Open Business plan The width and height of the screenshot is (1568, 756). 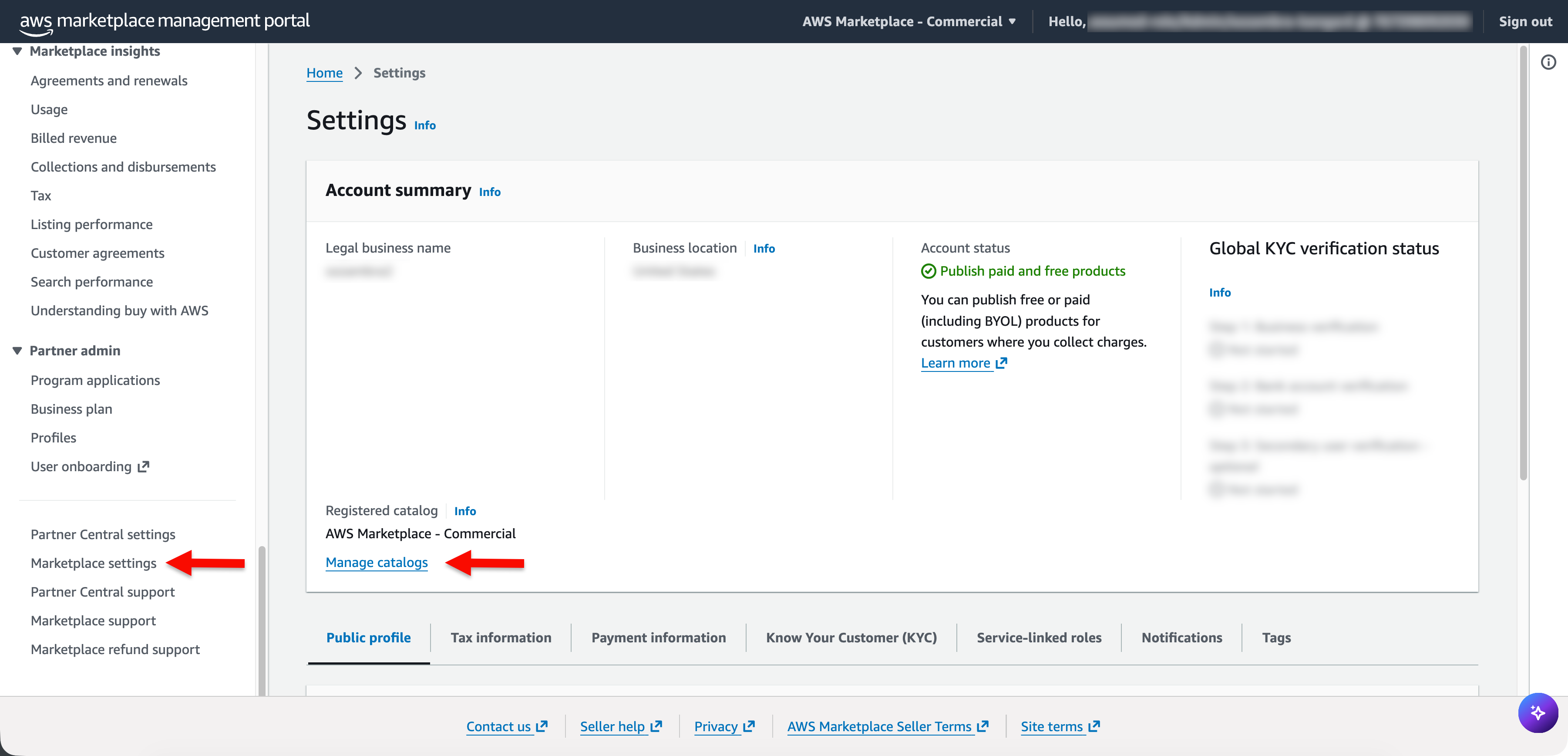[x=71, y=409]
